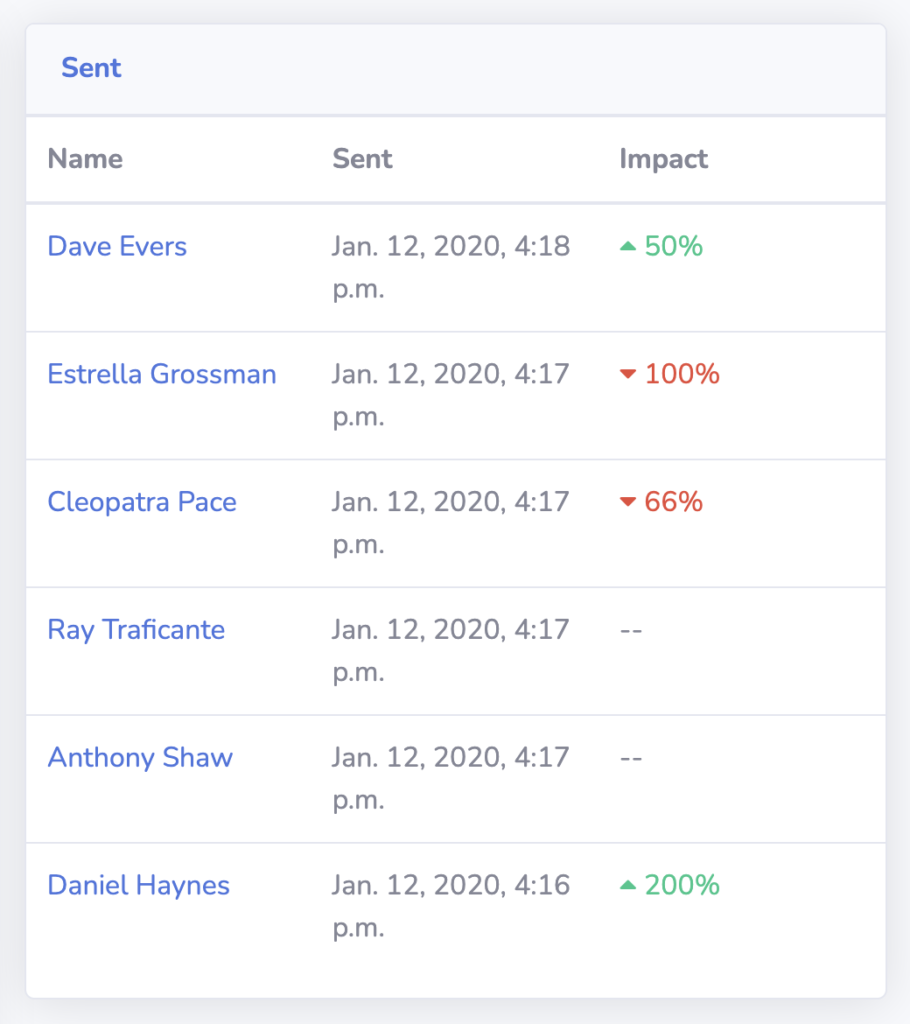Click the Name column header
910x1024 pixels.
85,159
